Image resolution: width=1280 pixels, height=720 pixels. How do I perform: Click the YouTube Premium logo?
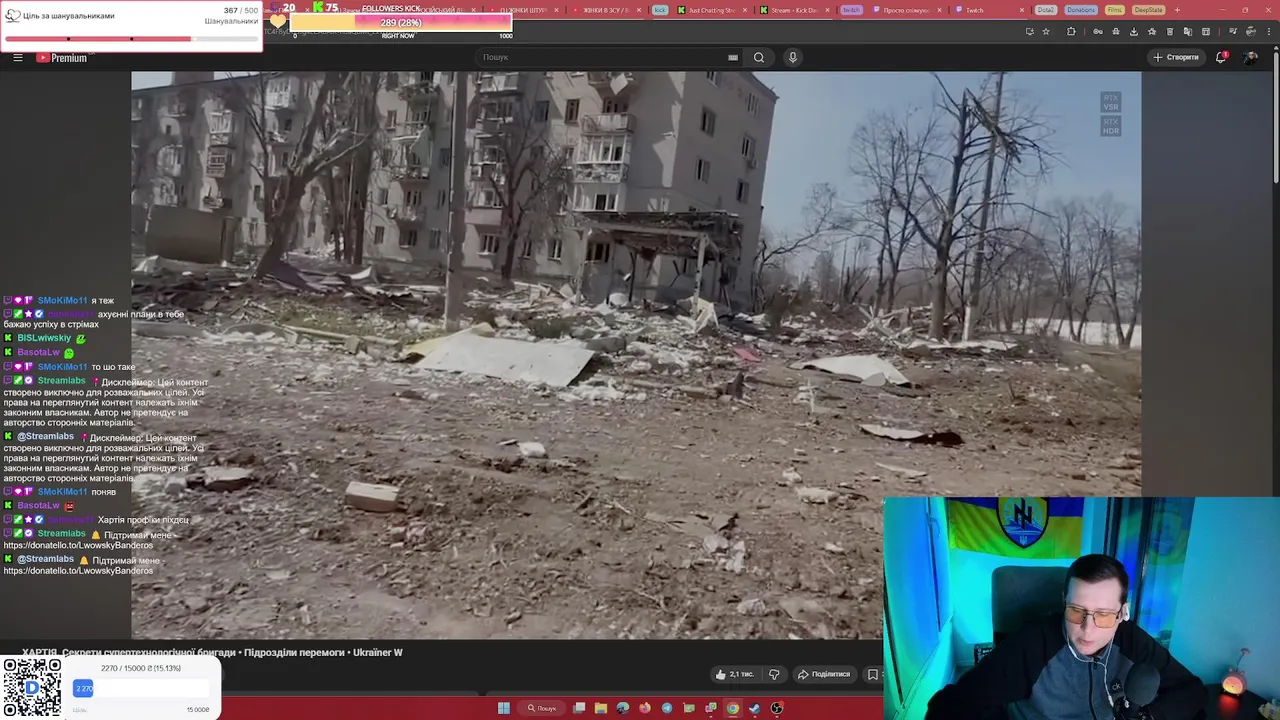[x=62, y=57]
